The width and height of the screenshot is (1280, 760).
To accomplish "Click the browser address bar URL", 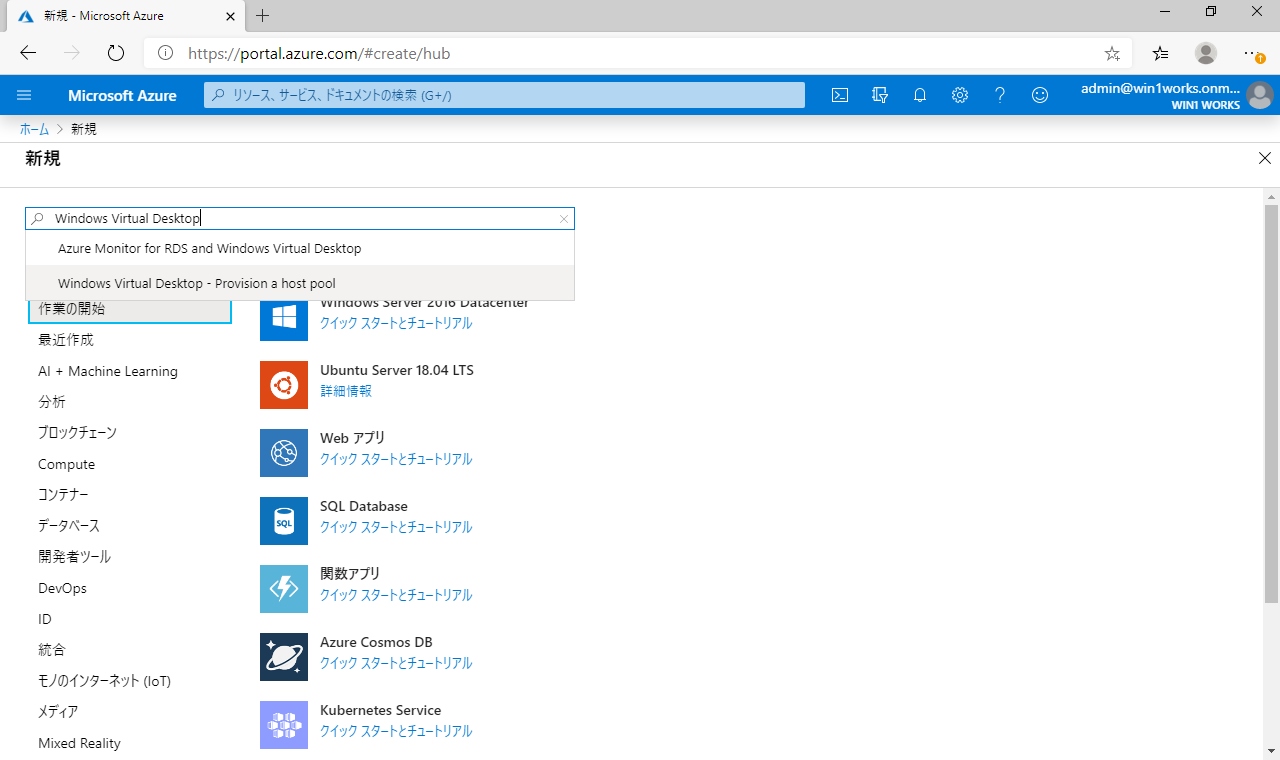I will pos(319,53).
